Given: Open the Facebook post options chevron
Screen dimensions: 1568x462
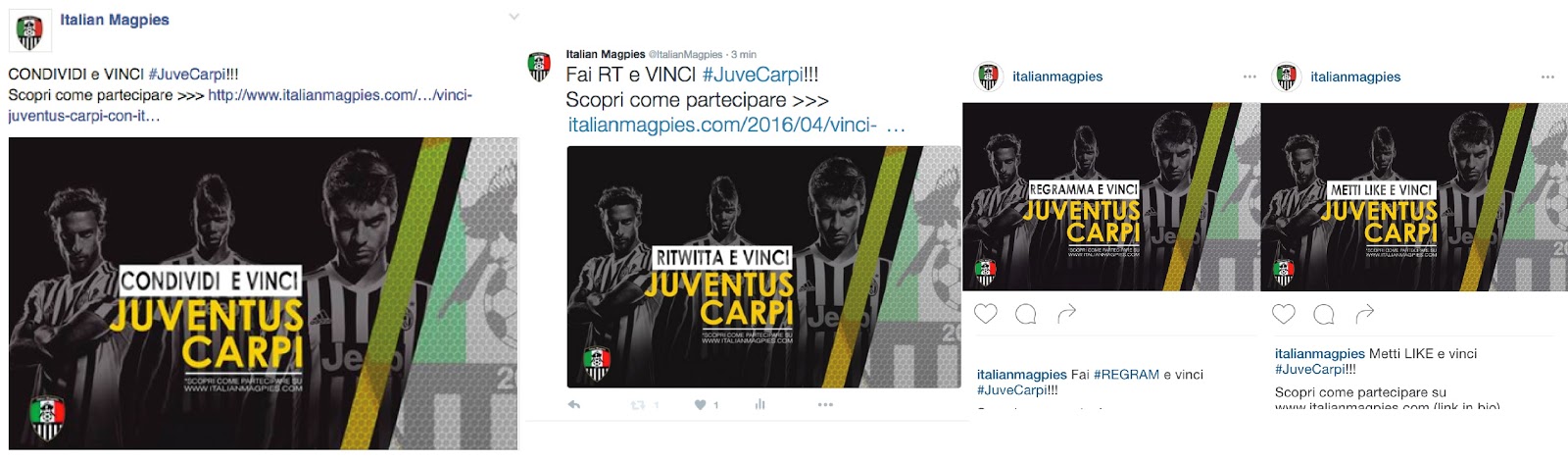Looking at the screenshot, I should point(514,17).
